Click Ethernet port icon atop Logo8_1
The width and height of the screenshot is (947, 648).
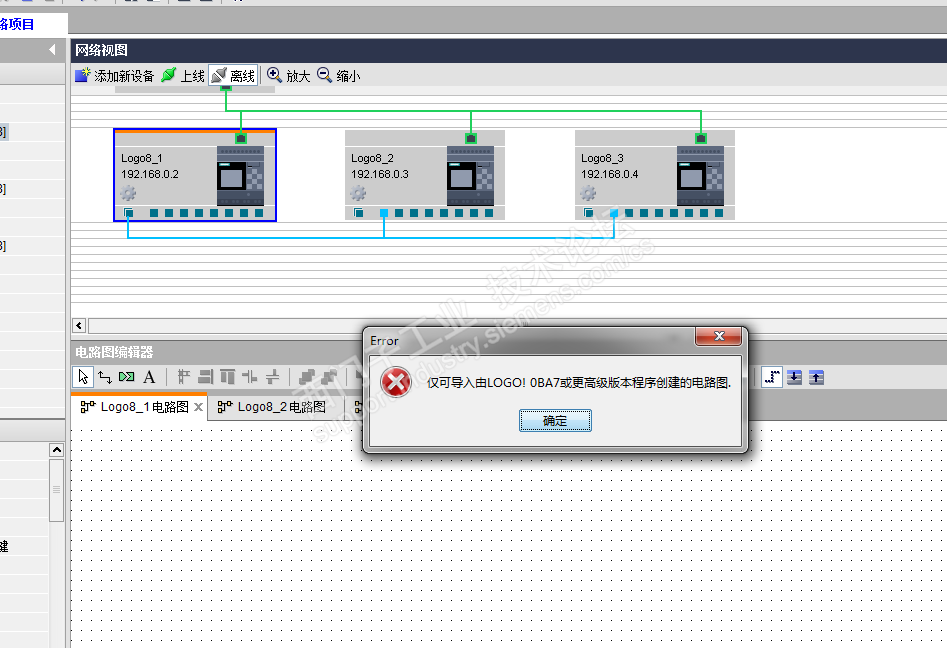pos(241,138)
